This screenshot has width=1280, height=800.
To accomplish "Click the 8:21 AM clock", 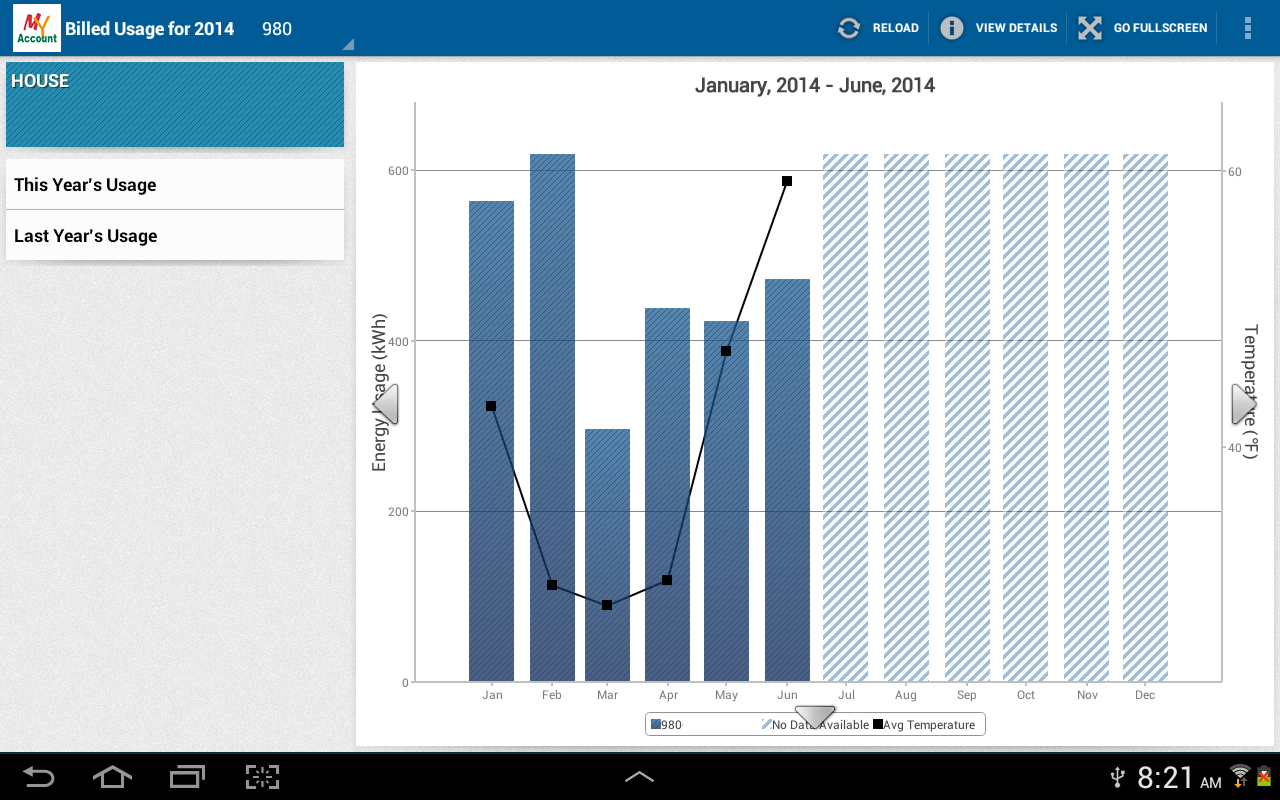I will point(1180,777).
